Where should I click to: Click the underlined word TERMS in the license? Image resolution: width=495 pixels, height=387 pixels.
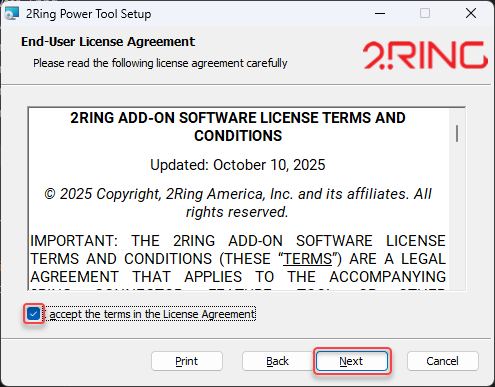tap(307, 259)
